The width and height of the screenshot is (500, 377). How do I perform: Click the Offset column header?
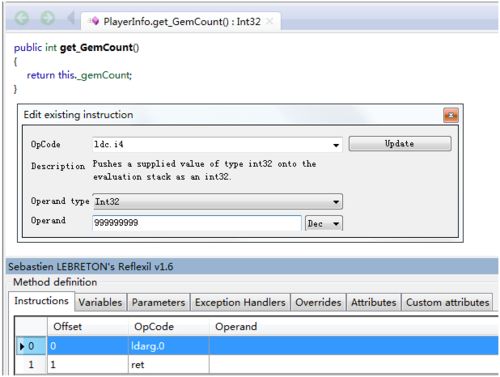[88, 326]
